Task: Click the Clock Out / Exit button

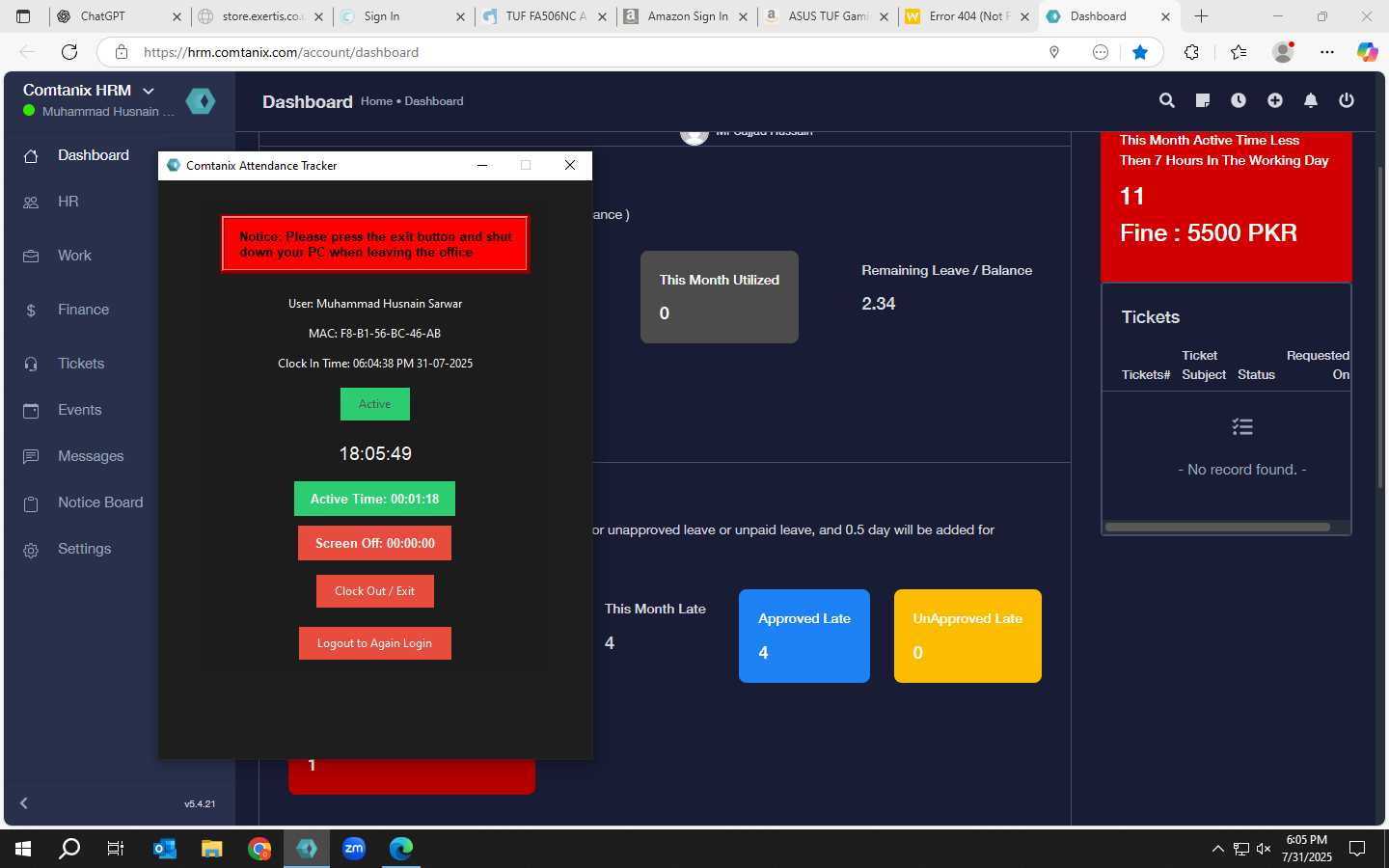Action: [374, 591]
